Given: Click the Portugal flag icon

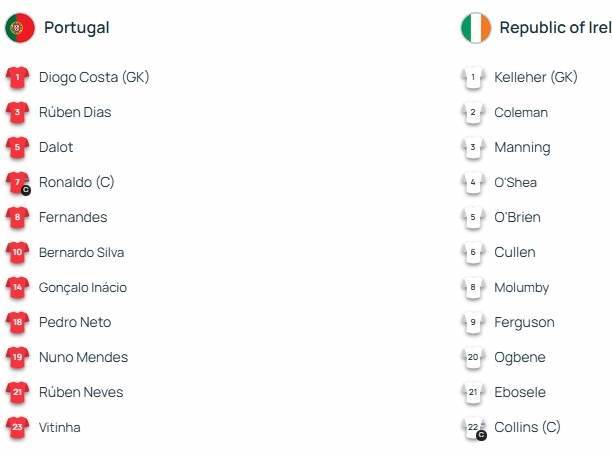Looking at the screenshot, I should click(x=20, y=28).
